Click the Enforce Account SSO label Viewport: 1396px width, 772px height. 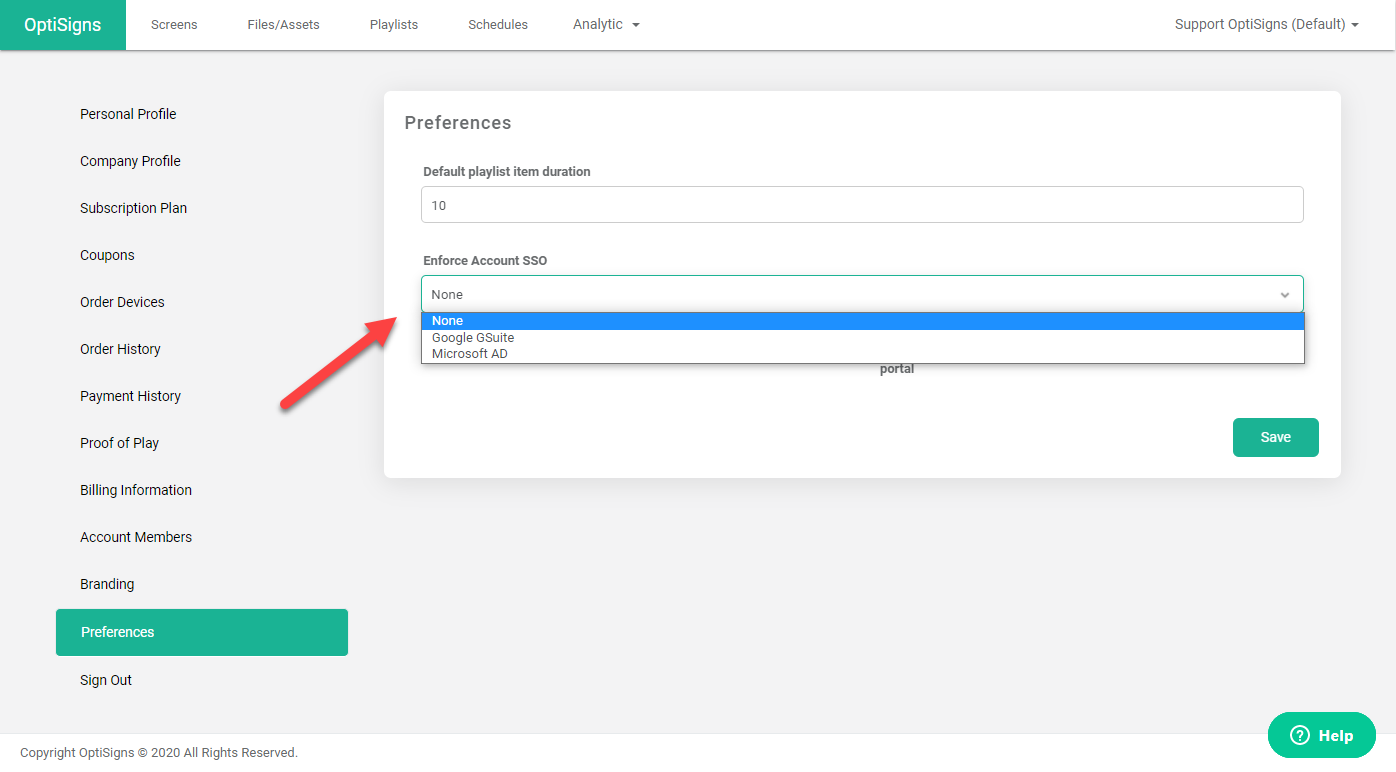(485, 261)
